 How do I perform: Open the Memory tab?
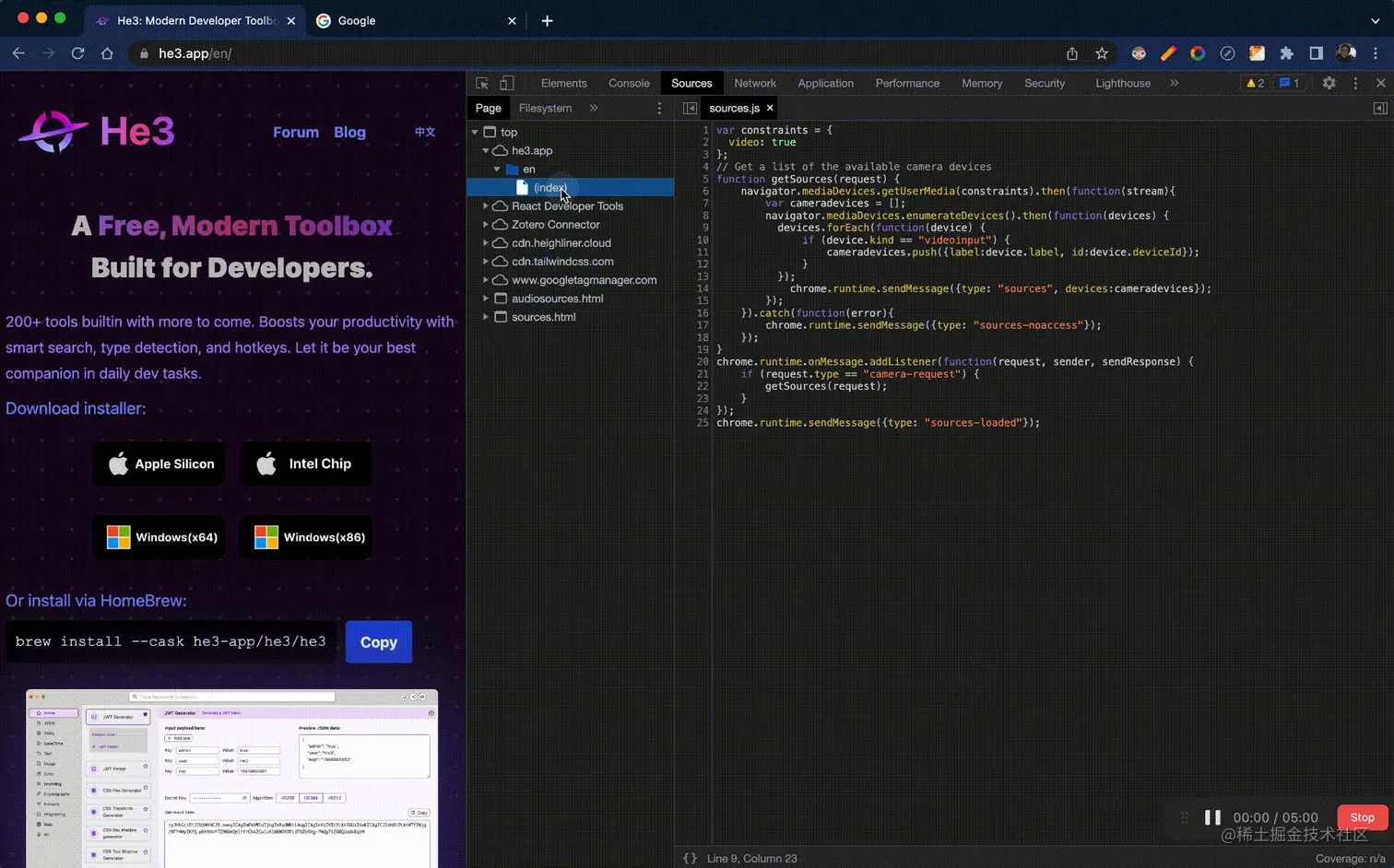[x=982, y=83]
